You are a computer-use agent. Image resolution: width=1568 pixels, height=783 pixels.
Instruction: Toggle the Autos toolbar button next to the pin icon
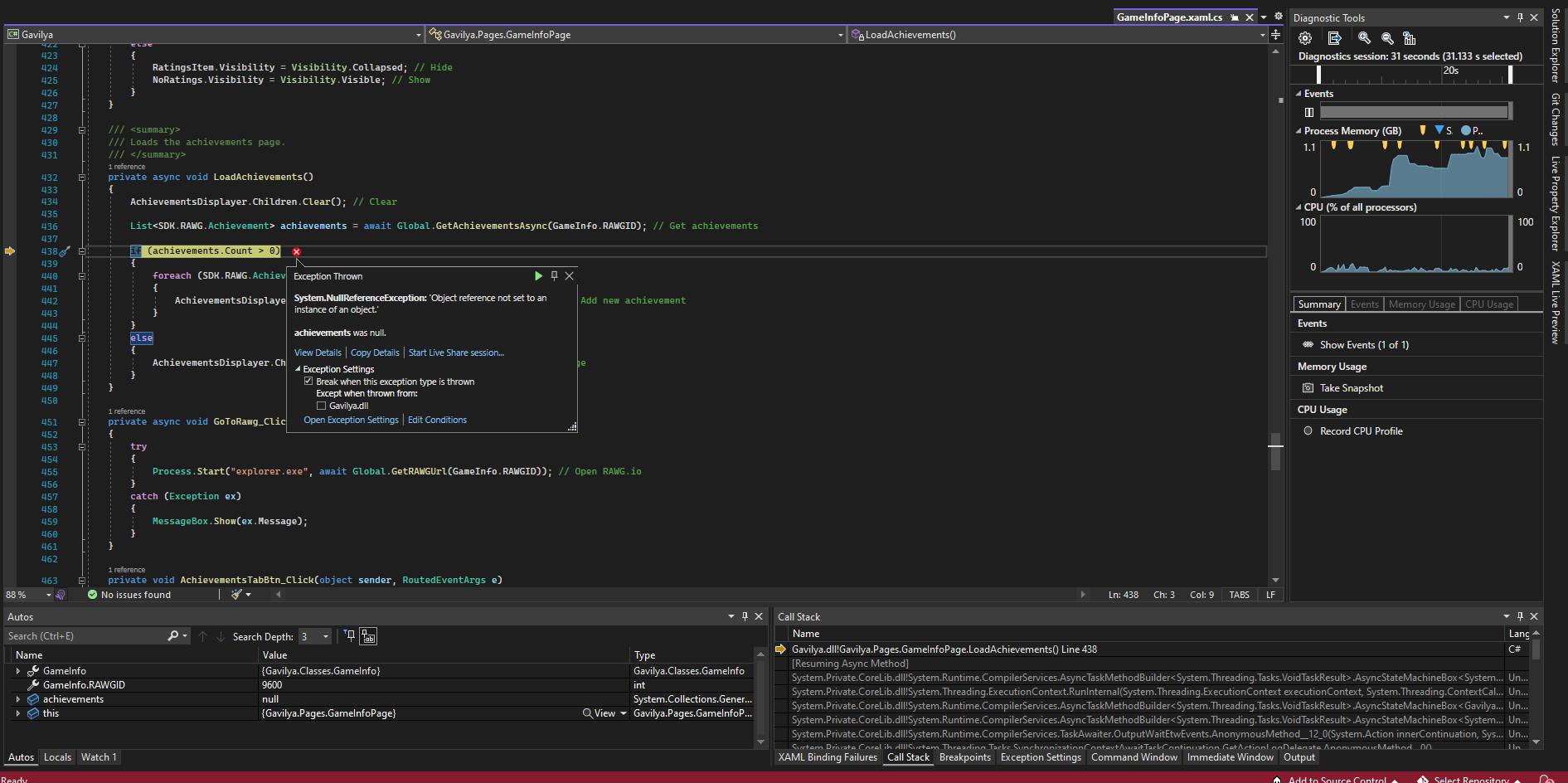[368, 636]
